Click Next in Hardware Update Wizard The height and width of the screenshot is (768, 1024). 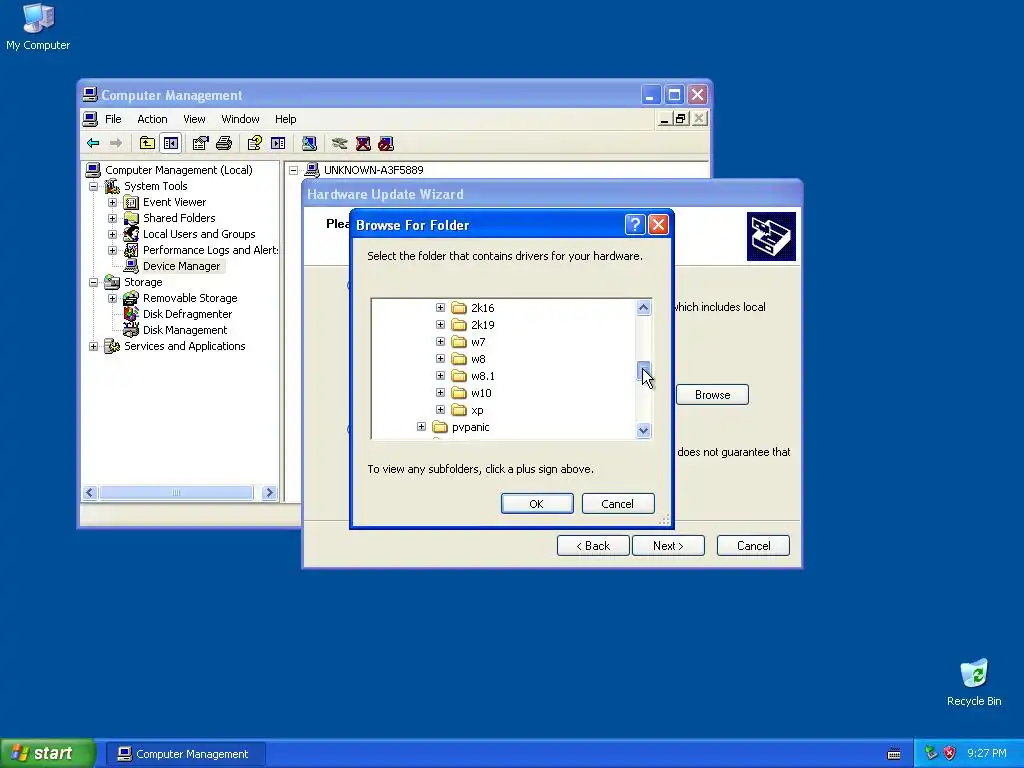coord(668,546)
